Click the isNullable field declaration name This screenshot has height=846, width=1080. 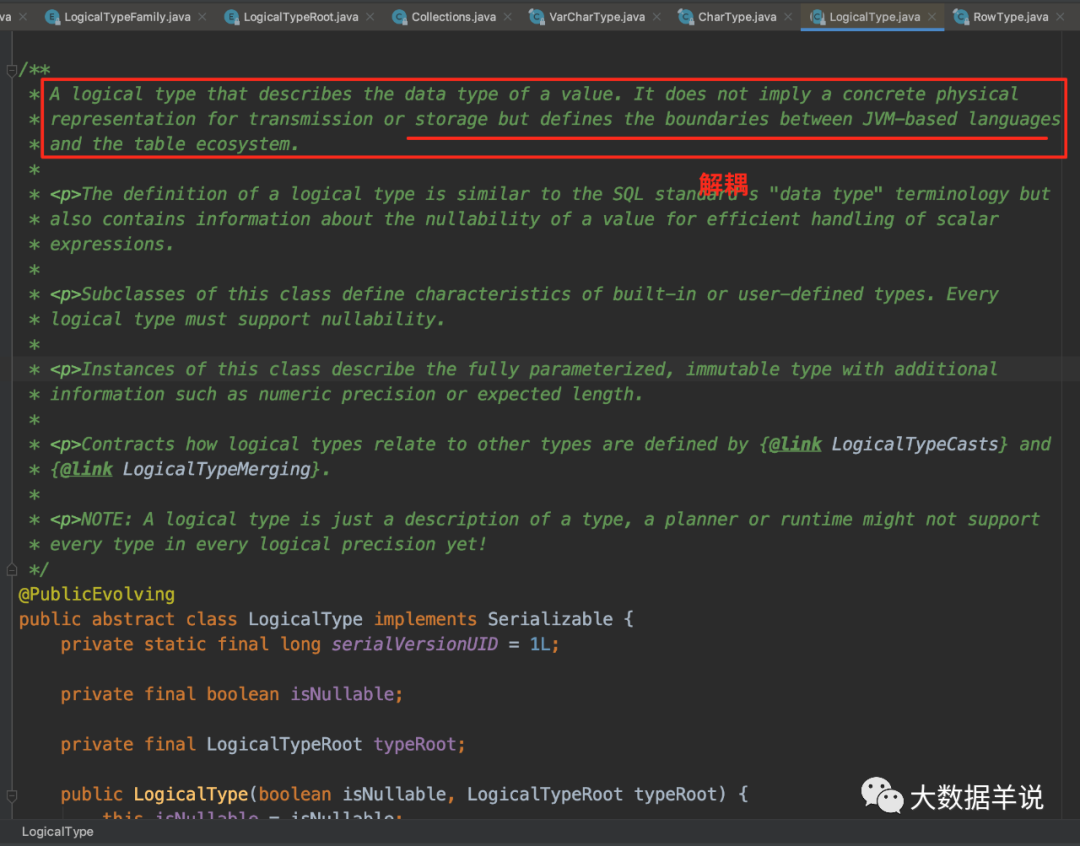click(342, 694)
